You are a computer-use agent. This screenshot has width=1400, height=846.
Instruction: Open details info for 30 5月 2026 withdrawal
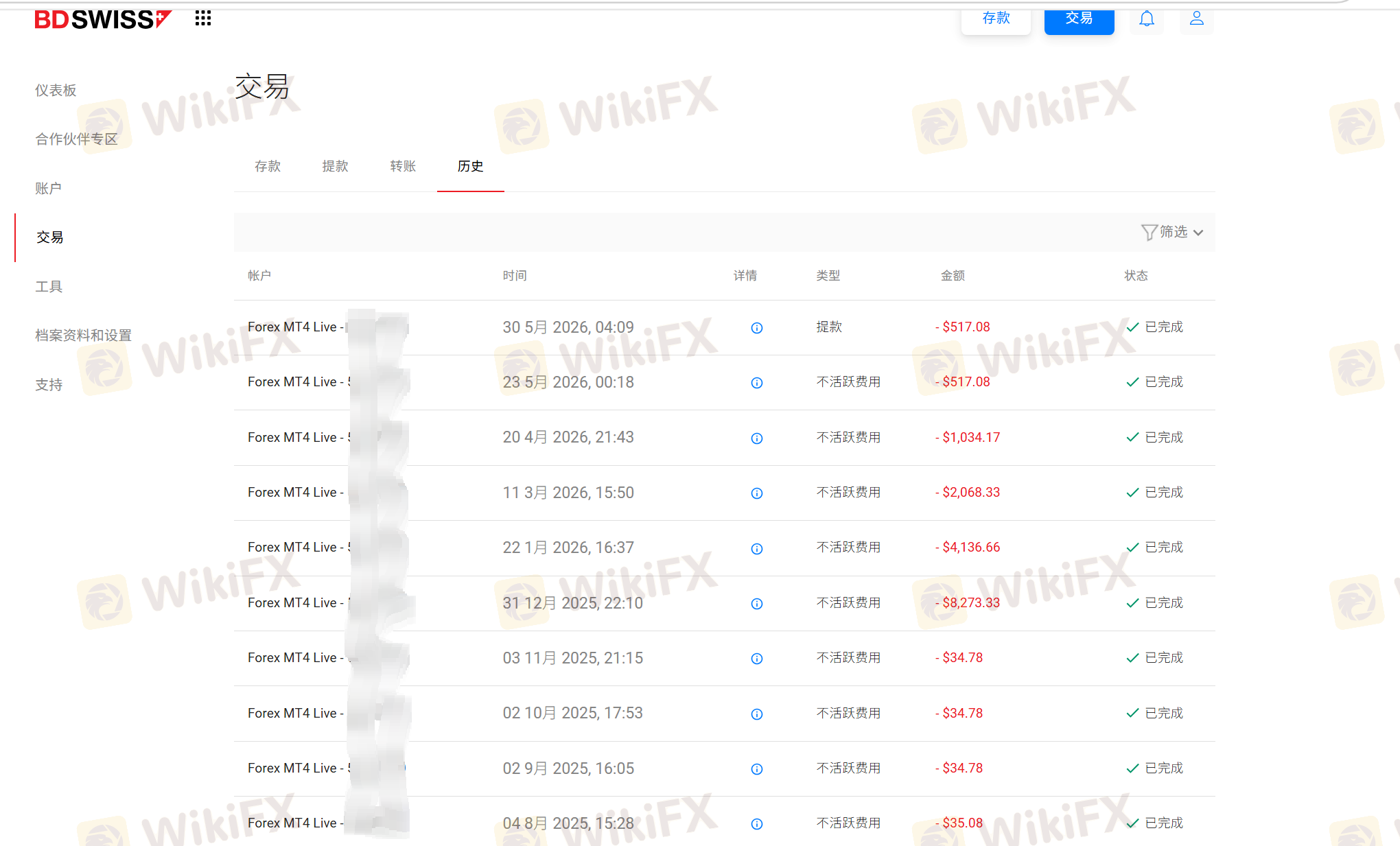757,328
